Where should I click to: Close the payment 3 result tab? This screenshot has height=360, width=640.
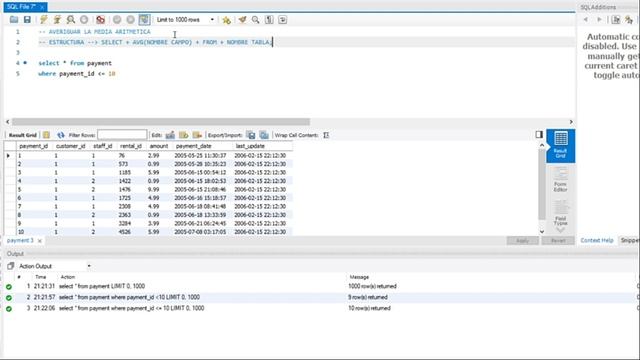pyautogui.click(x=40, y=241)
